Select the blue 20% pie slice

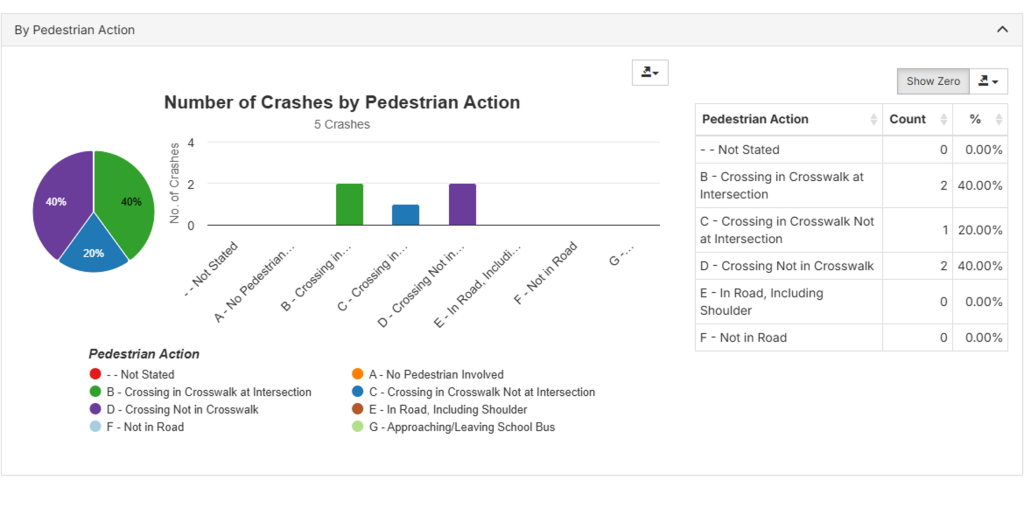[93, 252]
